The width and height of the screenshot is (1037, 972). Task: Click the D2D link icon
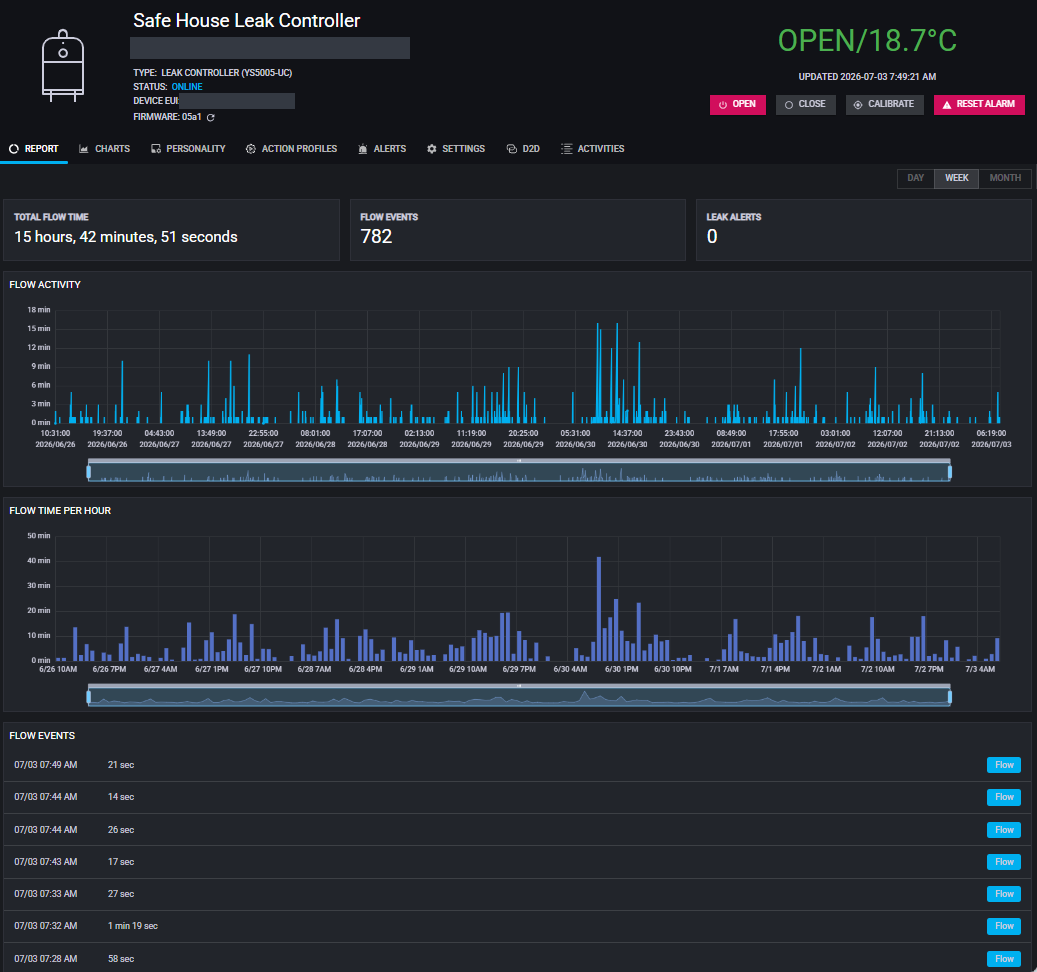pyautogui.click(x=511, y=149)
